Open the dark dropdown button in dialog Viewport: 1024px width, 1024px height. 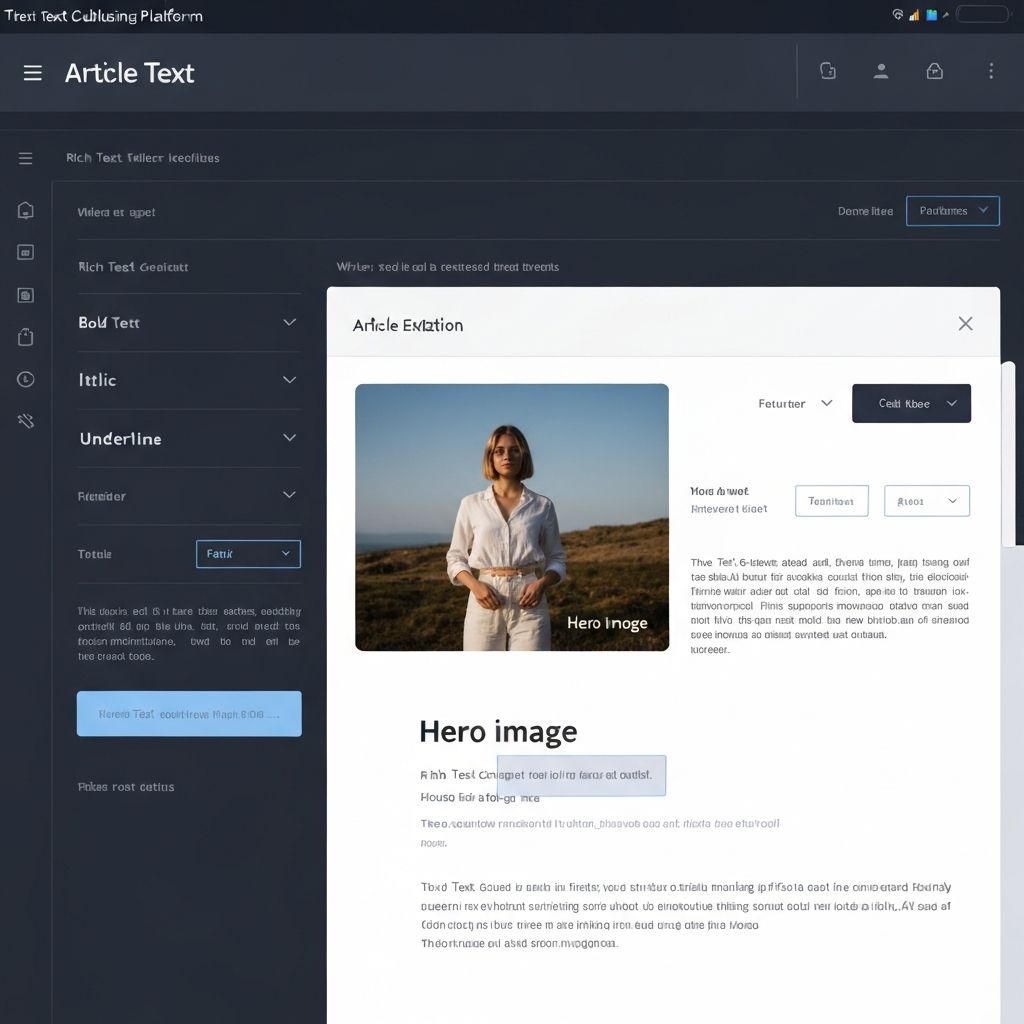[x=911, y=403]
